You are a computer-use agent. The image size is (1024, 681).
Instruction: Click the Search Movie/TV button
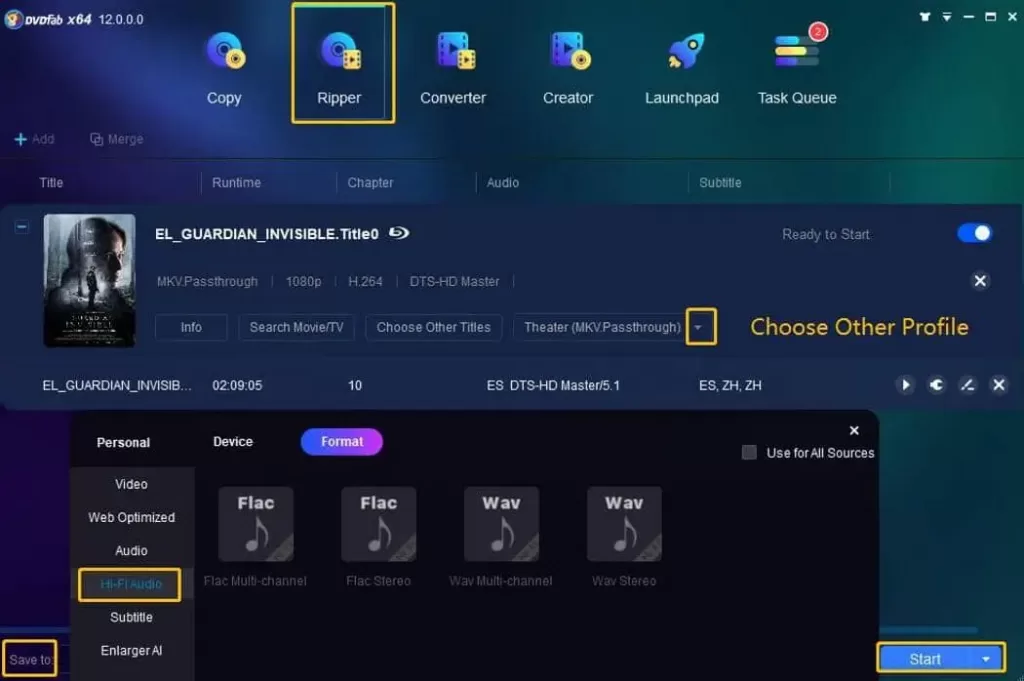[x=296, y=327]
